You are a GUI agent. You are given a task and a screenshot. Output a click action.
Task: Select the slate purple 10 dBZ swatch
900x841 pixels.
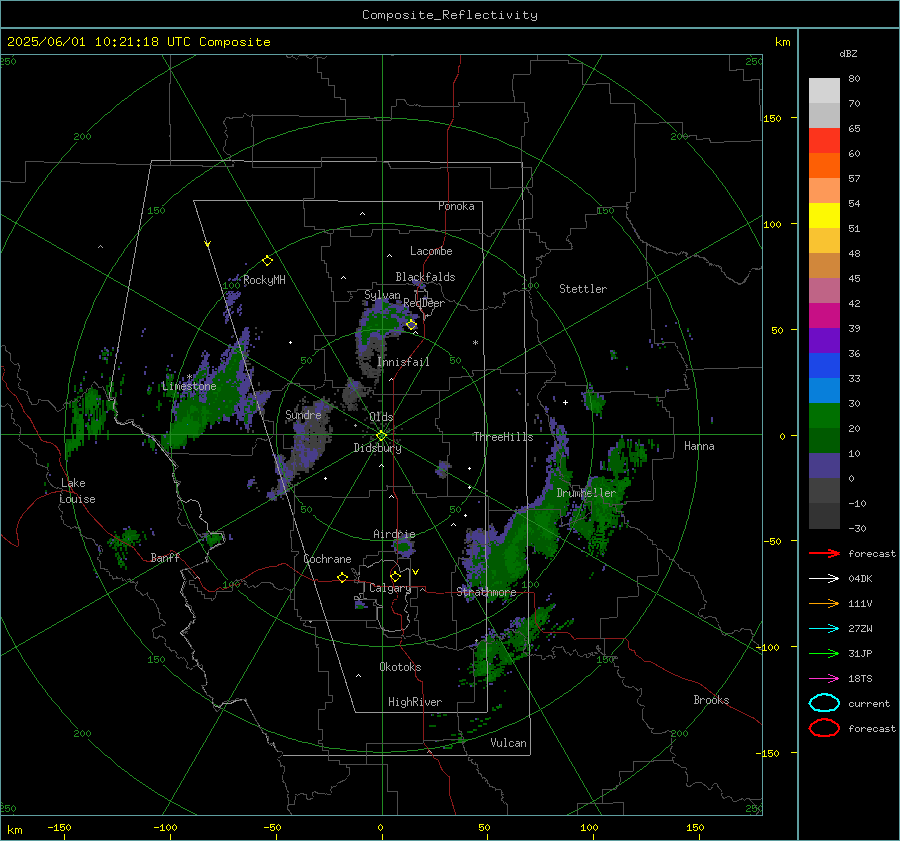tap(824, 465)
